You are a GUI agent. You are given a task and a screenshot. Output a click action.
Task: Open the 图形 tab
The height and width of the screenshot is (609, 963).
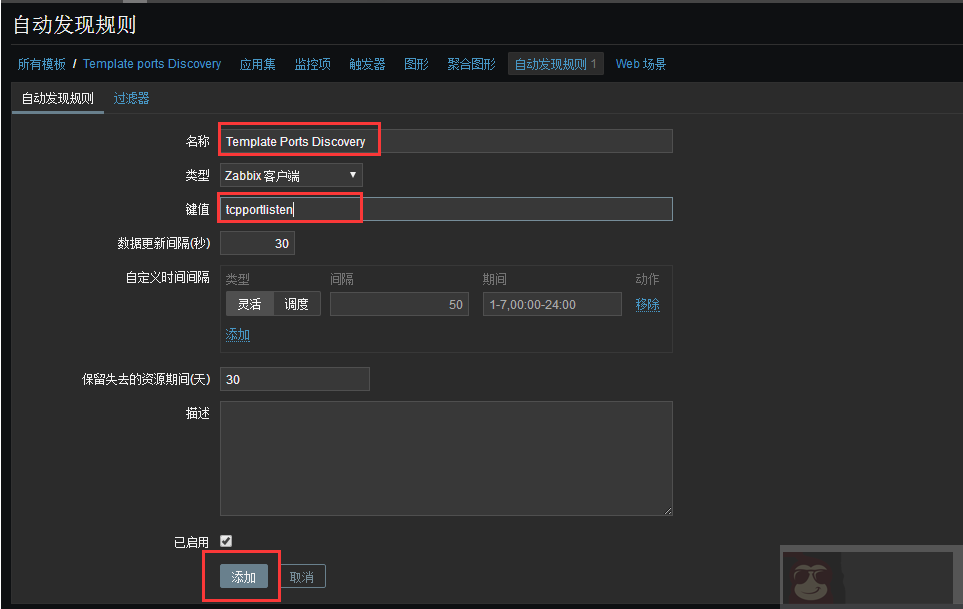point(416,63)
